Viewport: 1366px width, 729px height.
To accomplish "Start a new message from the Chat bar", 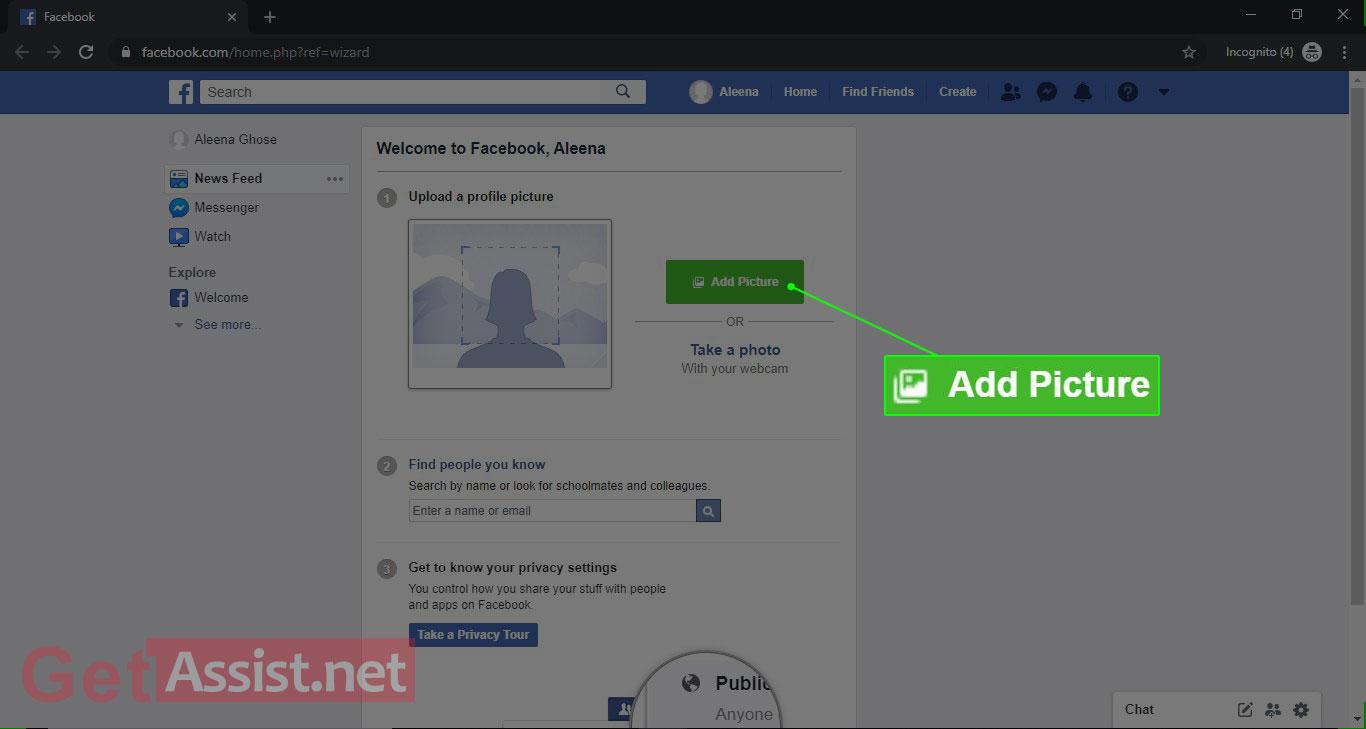I will click(1245, 710).
